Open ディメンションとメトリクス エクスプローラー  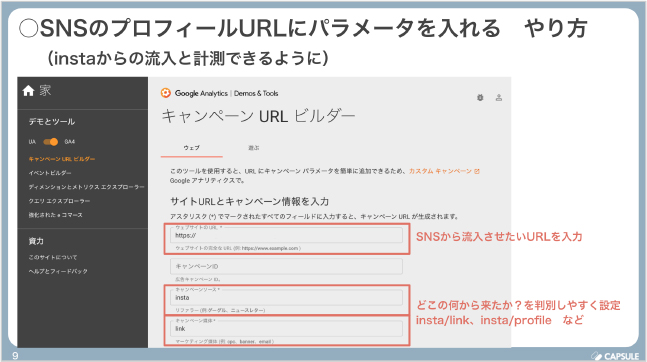pos(86,187)
